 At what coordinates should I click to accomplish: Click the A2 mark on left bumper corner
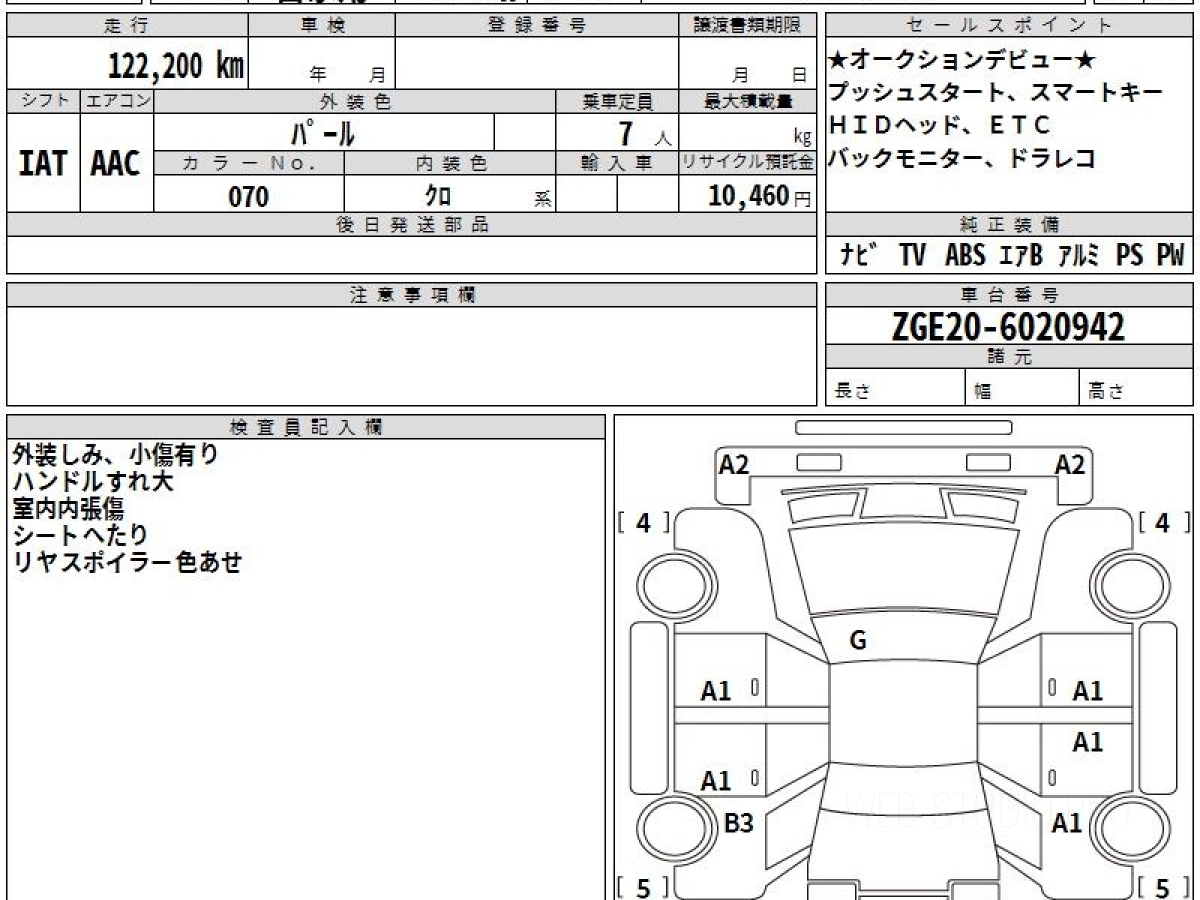pos(734,464)
